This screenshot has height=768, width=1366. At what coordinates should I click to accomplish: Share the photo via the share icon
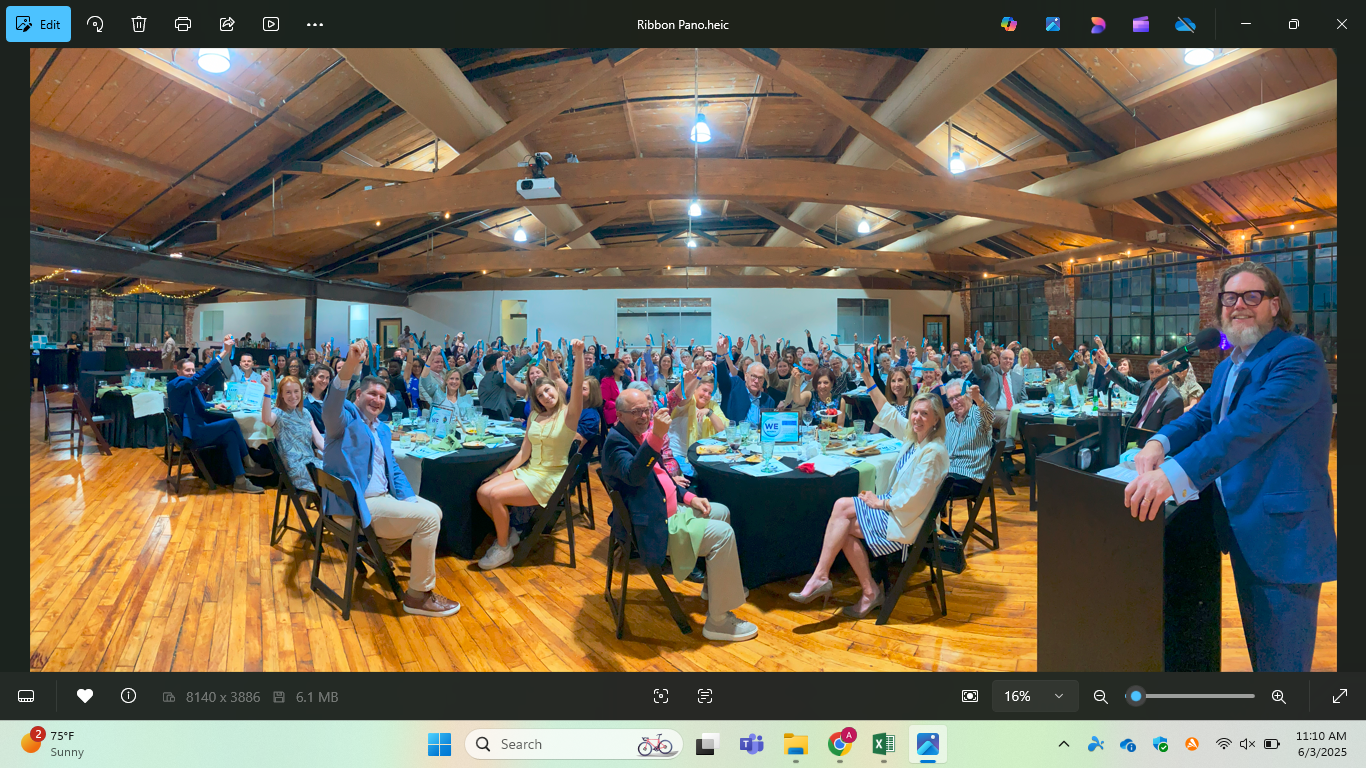point(227,24)
